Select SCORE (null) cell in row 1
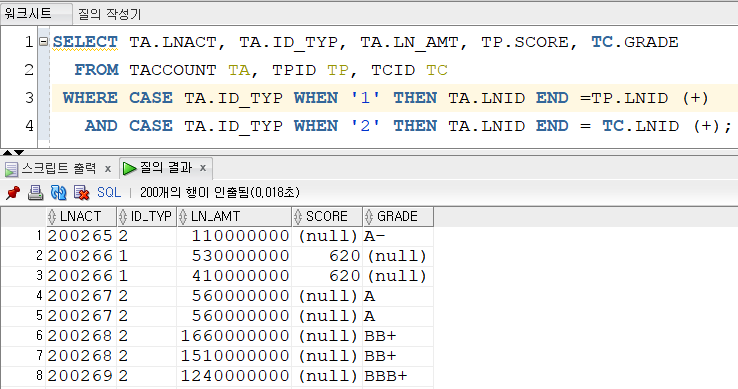 [328, 235]
